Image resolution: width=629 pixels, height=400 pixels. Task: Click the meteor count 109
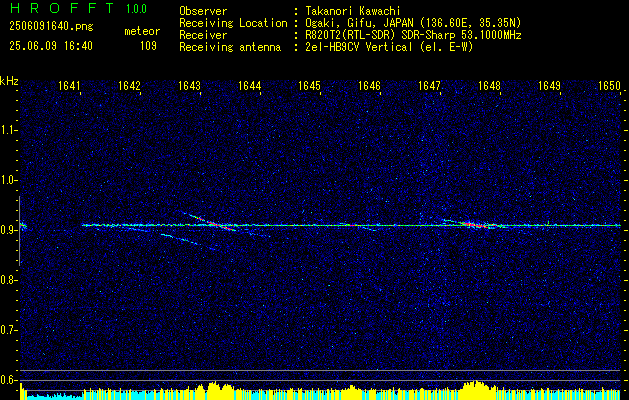pos(148,46)
